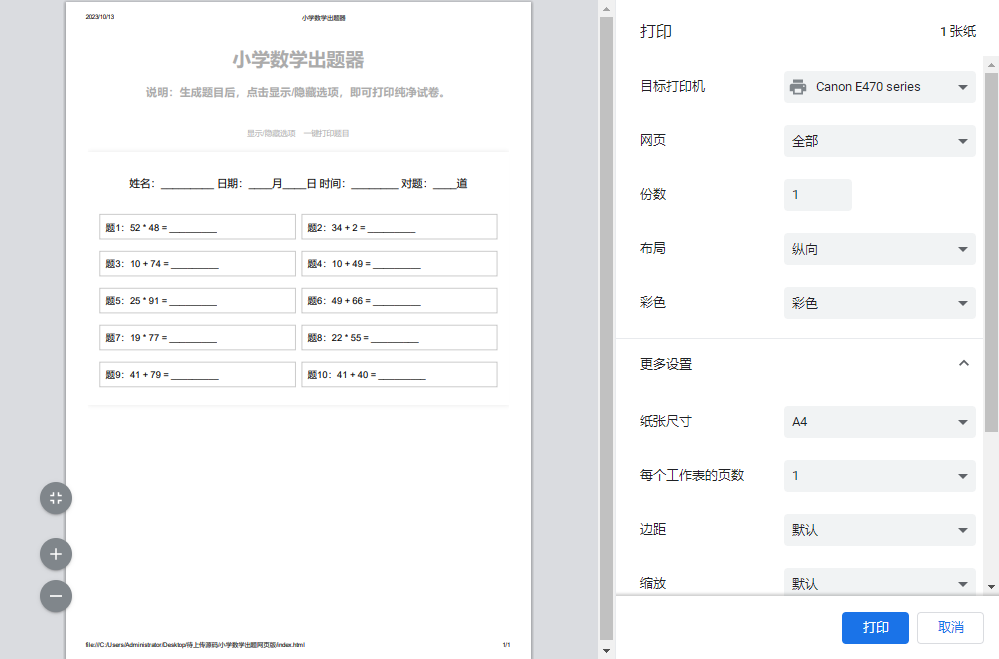The height and width of the screenshot is (659, 999).
Task: Click the fit-to-page preview icon
Action: tap(55, 498)
